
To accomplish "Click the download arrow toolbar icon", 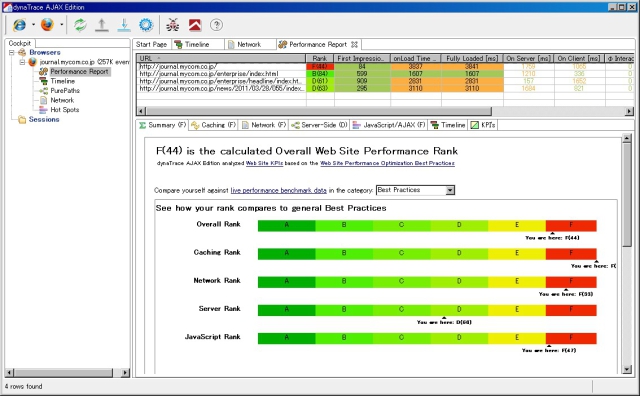I will point(124,25).
